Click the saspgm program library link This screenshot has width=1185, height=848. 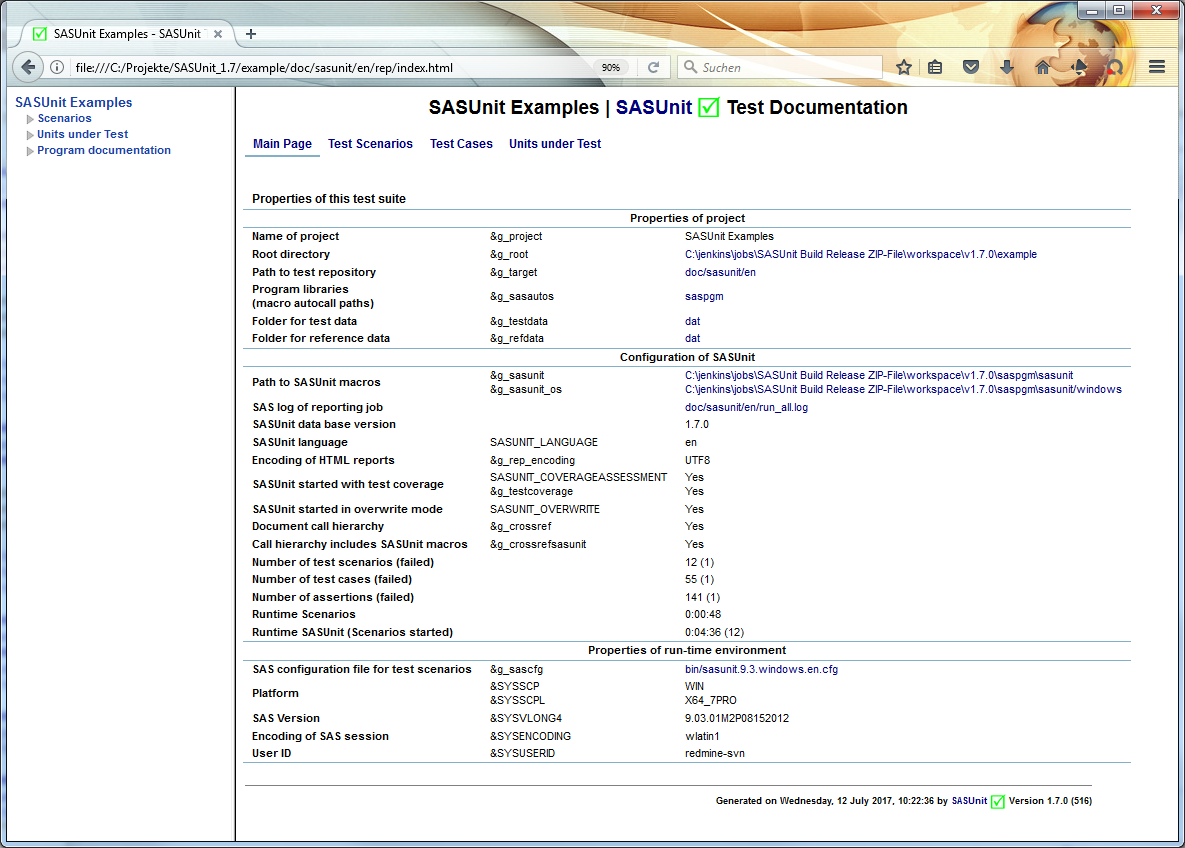pyautogui.click(x=704, y=296)
